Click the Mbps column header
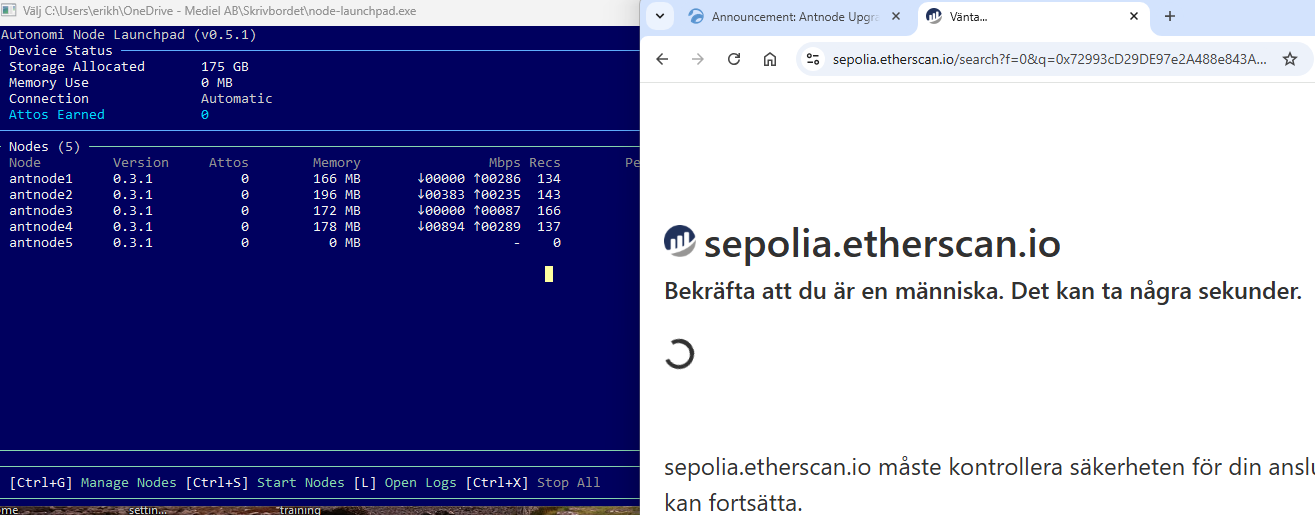Screen dimensions: 1315x515 pyautogui.click(x=505, y=162)
